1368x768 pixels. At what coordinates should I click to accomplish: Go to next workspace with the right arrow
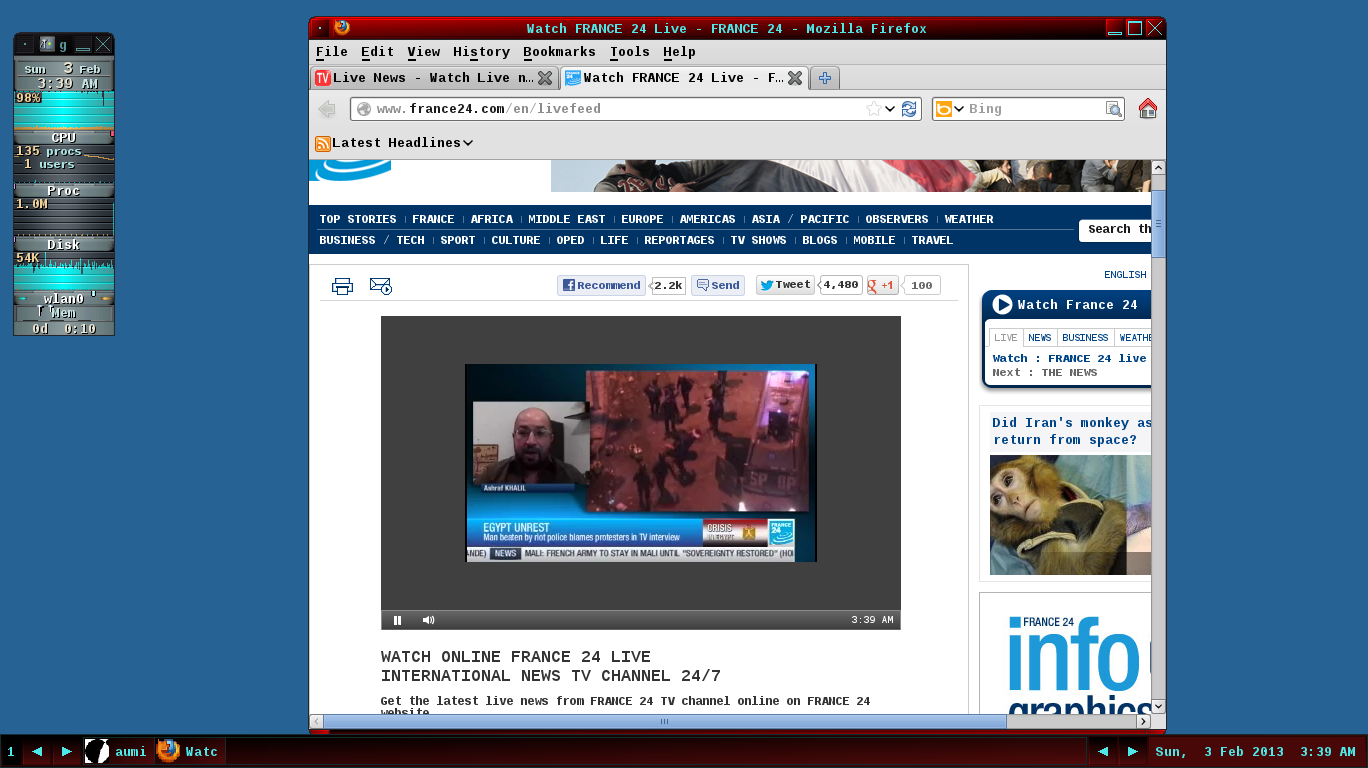pos(67,751)
